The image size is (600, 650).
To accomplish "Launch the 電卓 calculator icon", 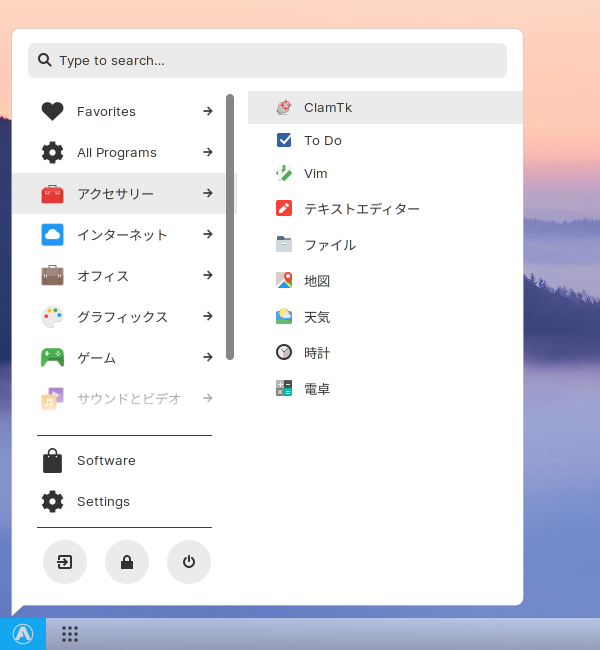I will pos(284,388).
